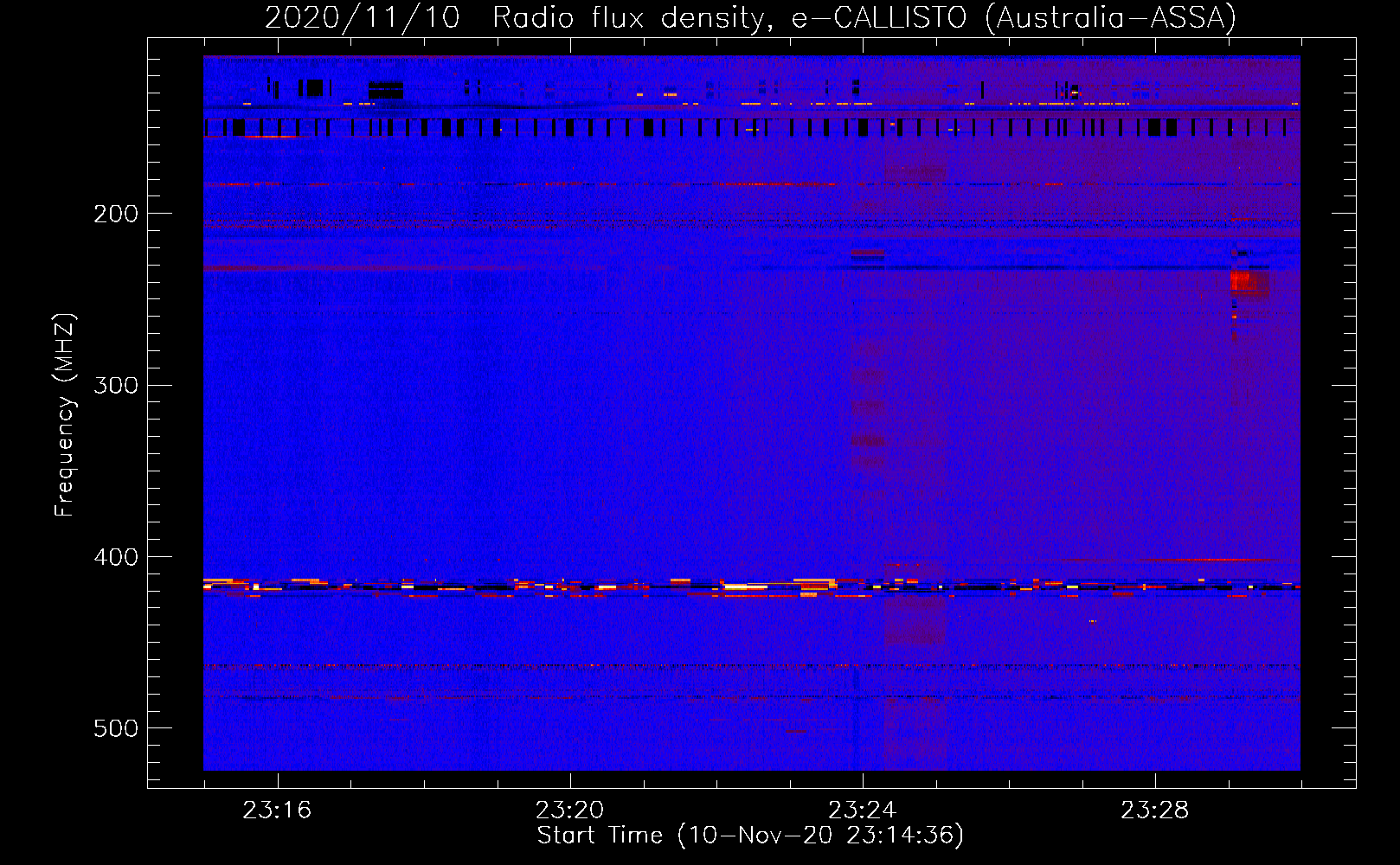Click the plot title "2020/11/10 Radio flux density, e-CALLISTO (Australia-ASSA)"

[750, 17]
